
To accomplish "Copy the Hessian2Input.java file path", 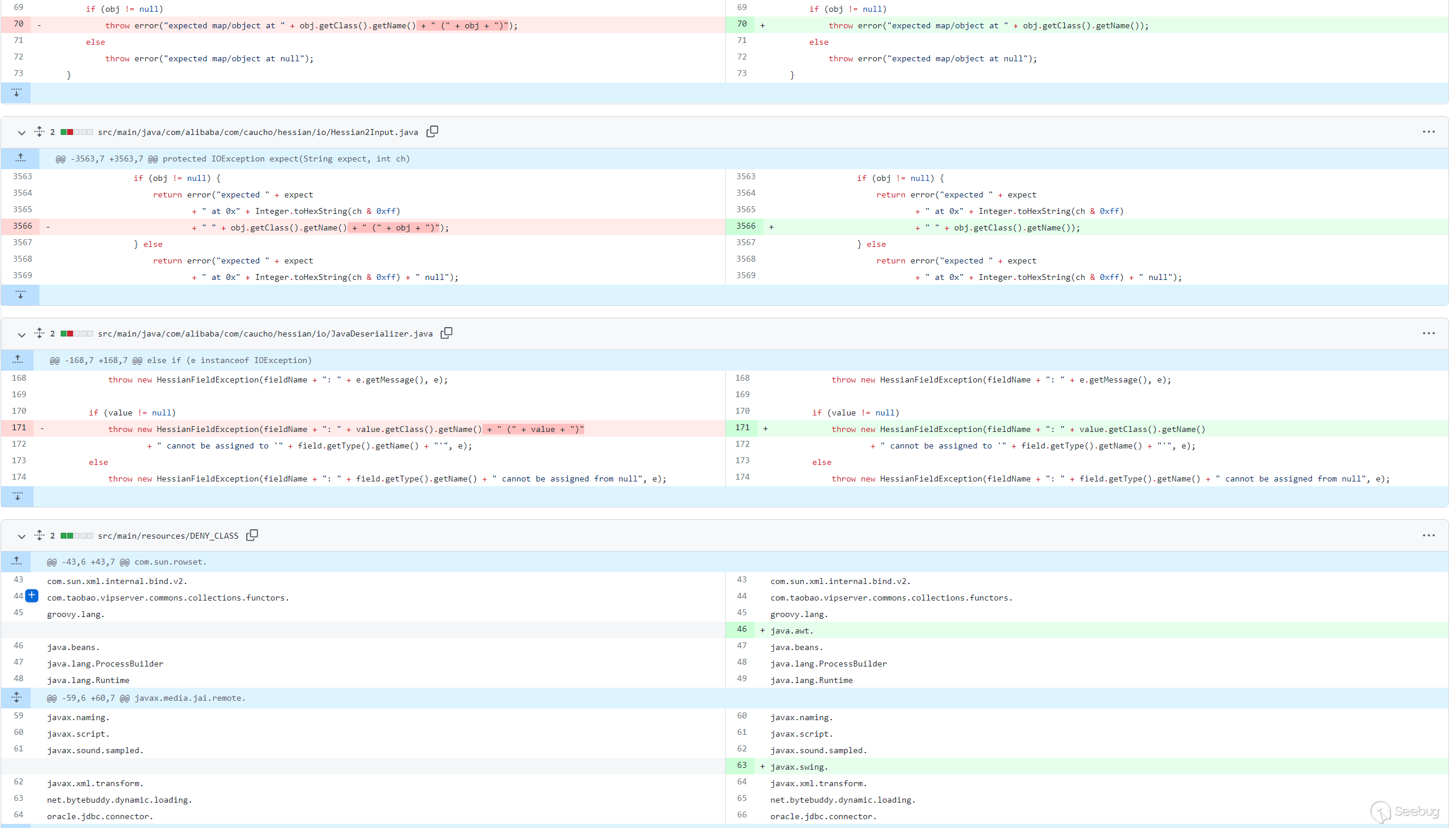I will pyautogui.click(x=432, y=131).
